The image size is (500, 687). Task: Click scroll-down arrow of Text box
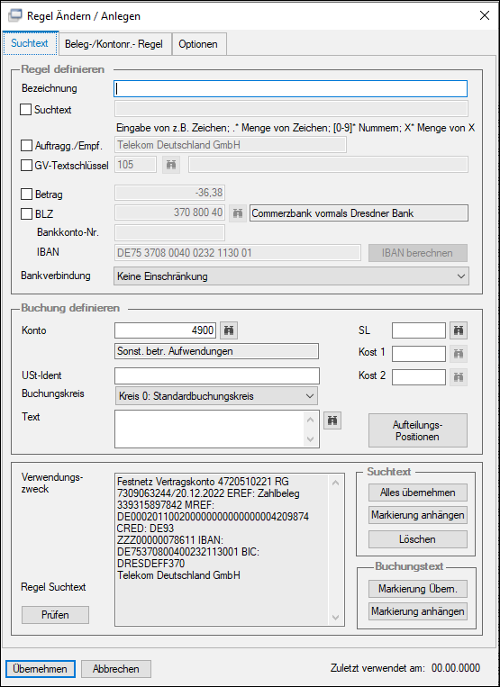point(311,439)
